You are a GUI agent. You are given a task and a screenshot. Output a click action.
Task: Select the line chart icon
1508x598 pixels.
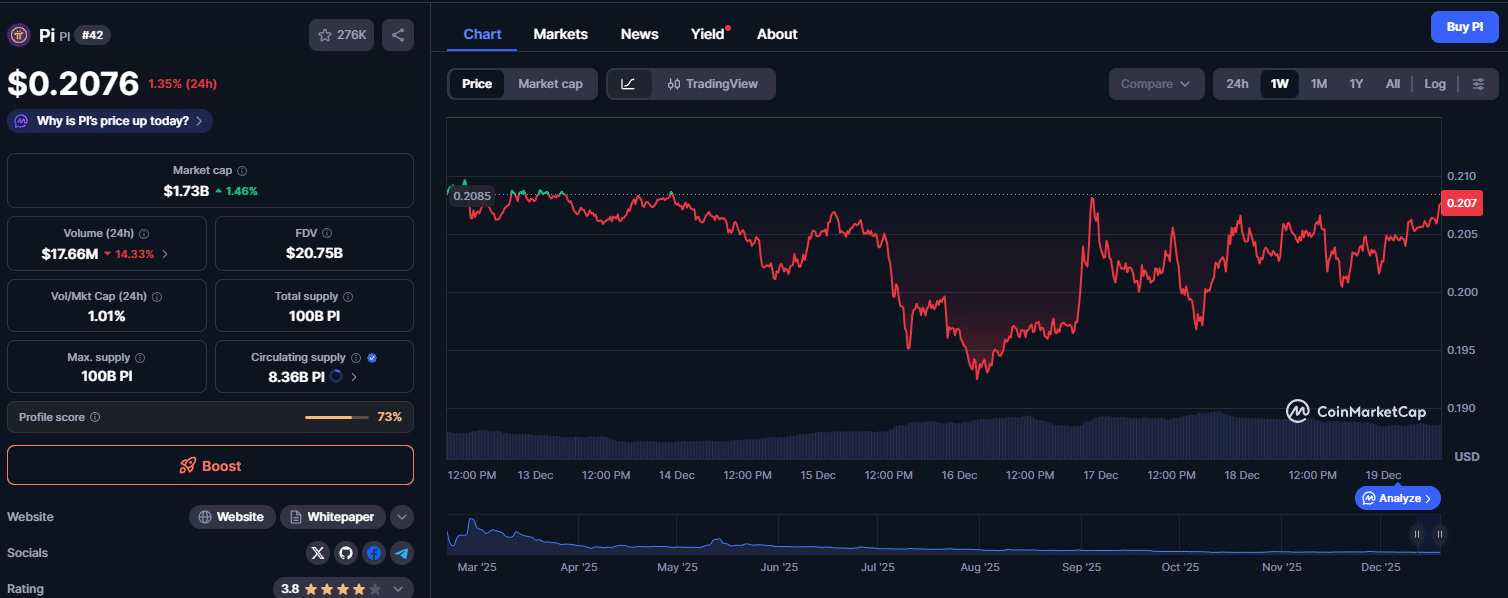tap(628, 84)
